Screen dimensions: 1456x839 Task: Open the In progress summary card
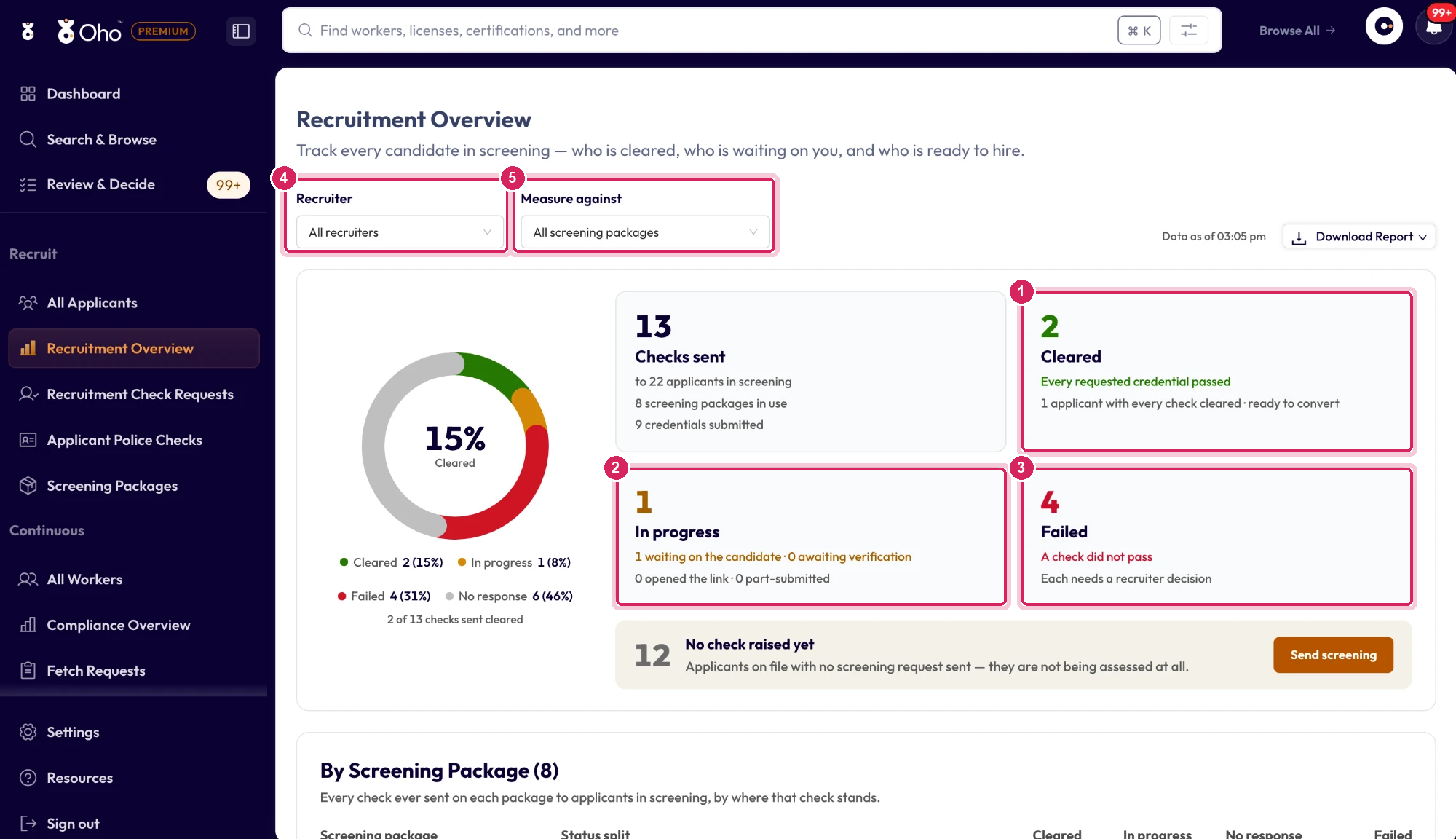coord(811,536)
